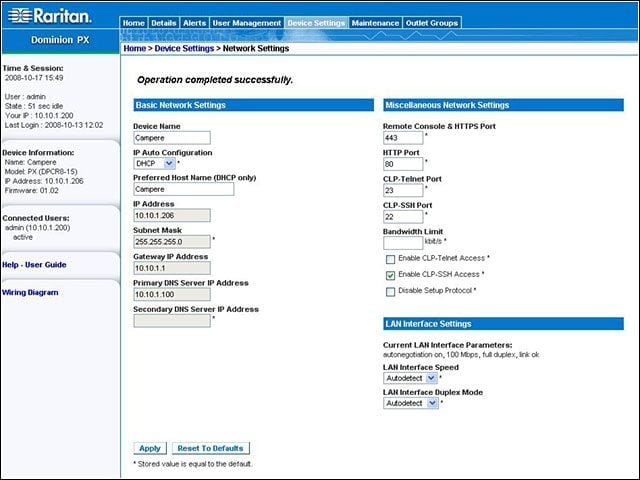The image size is (640, 480).
Task: Click 'admin (10.10.1.200)' connected user
Action: click(37, 227)
